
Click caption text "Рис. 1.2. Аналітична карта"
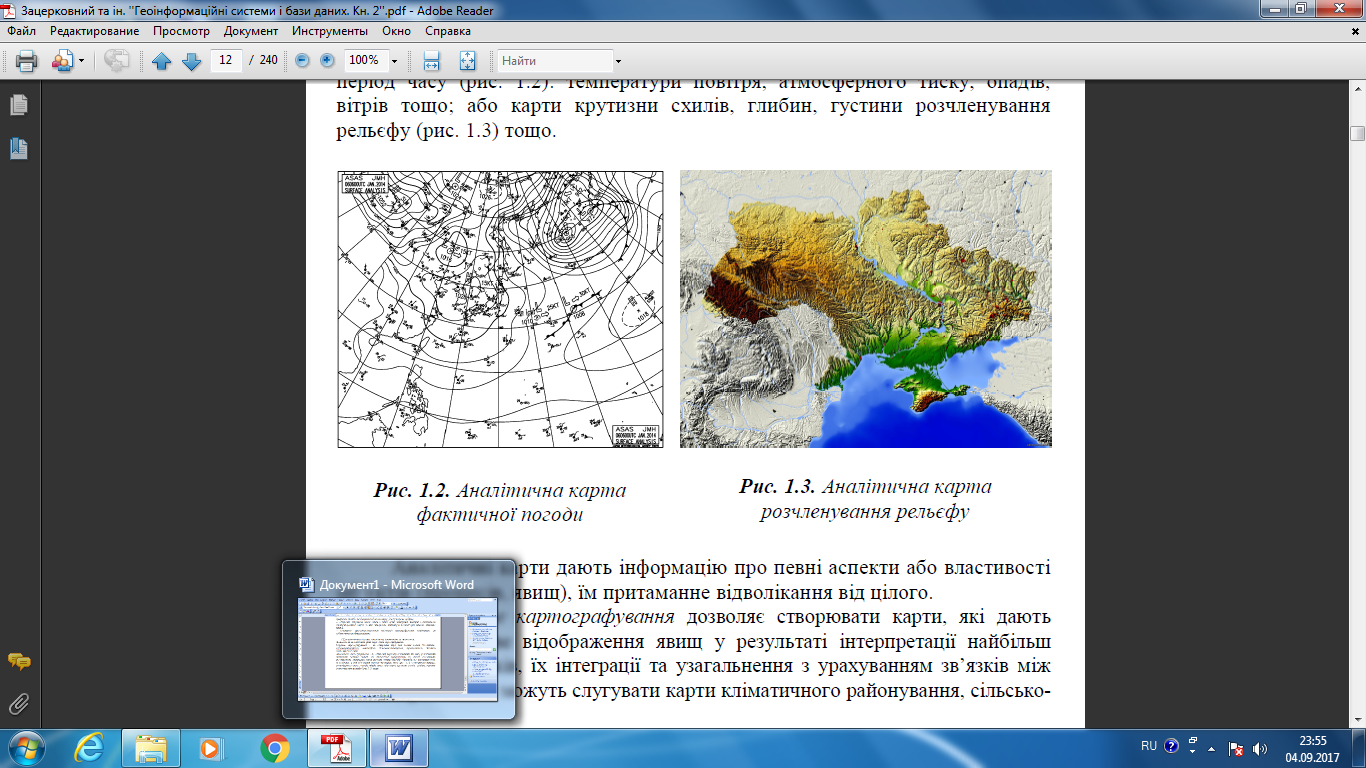500,491
